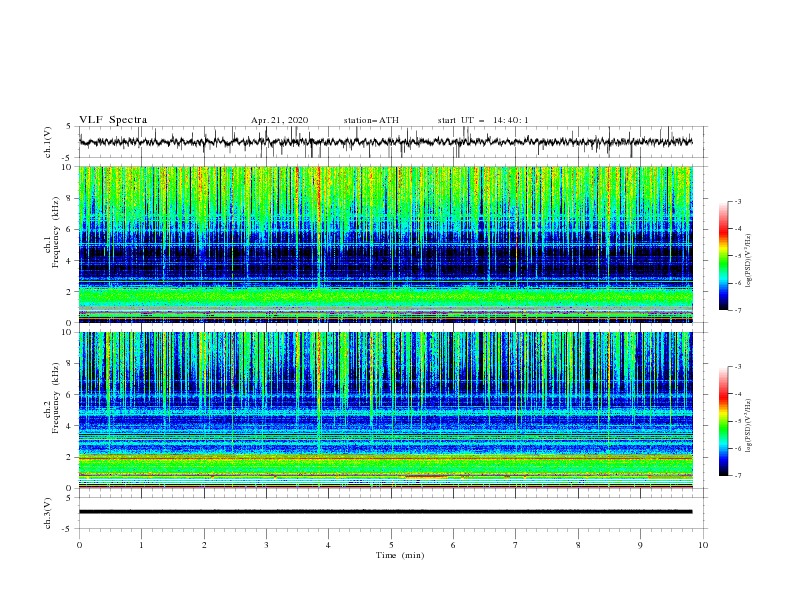The height and width of the screenshot is (612, 792).
Task: Click time axis tick label "3"
Action: [x=266, y=545]
